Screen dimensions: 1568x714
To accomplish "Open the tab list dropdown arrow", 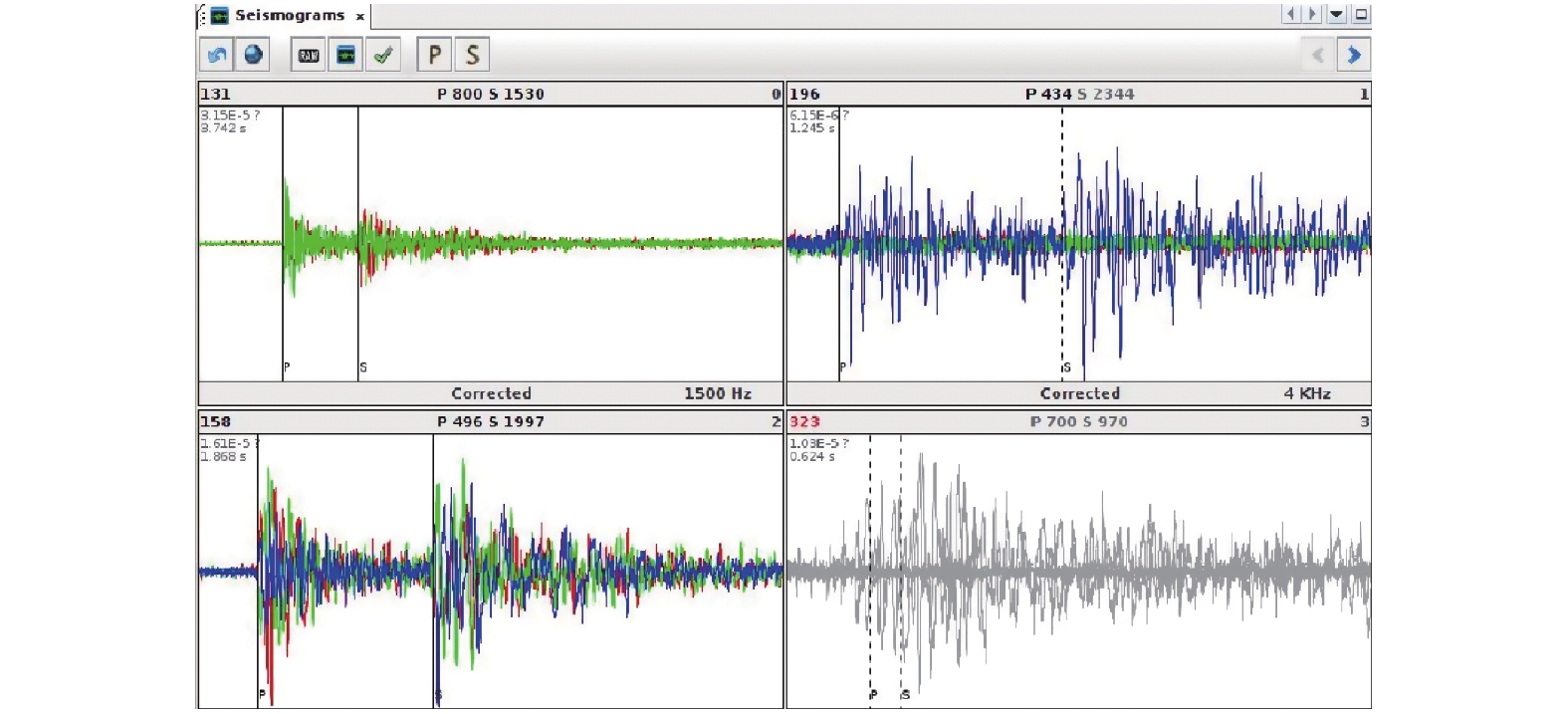I will point(1337,14).
